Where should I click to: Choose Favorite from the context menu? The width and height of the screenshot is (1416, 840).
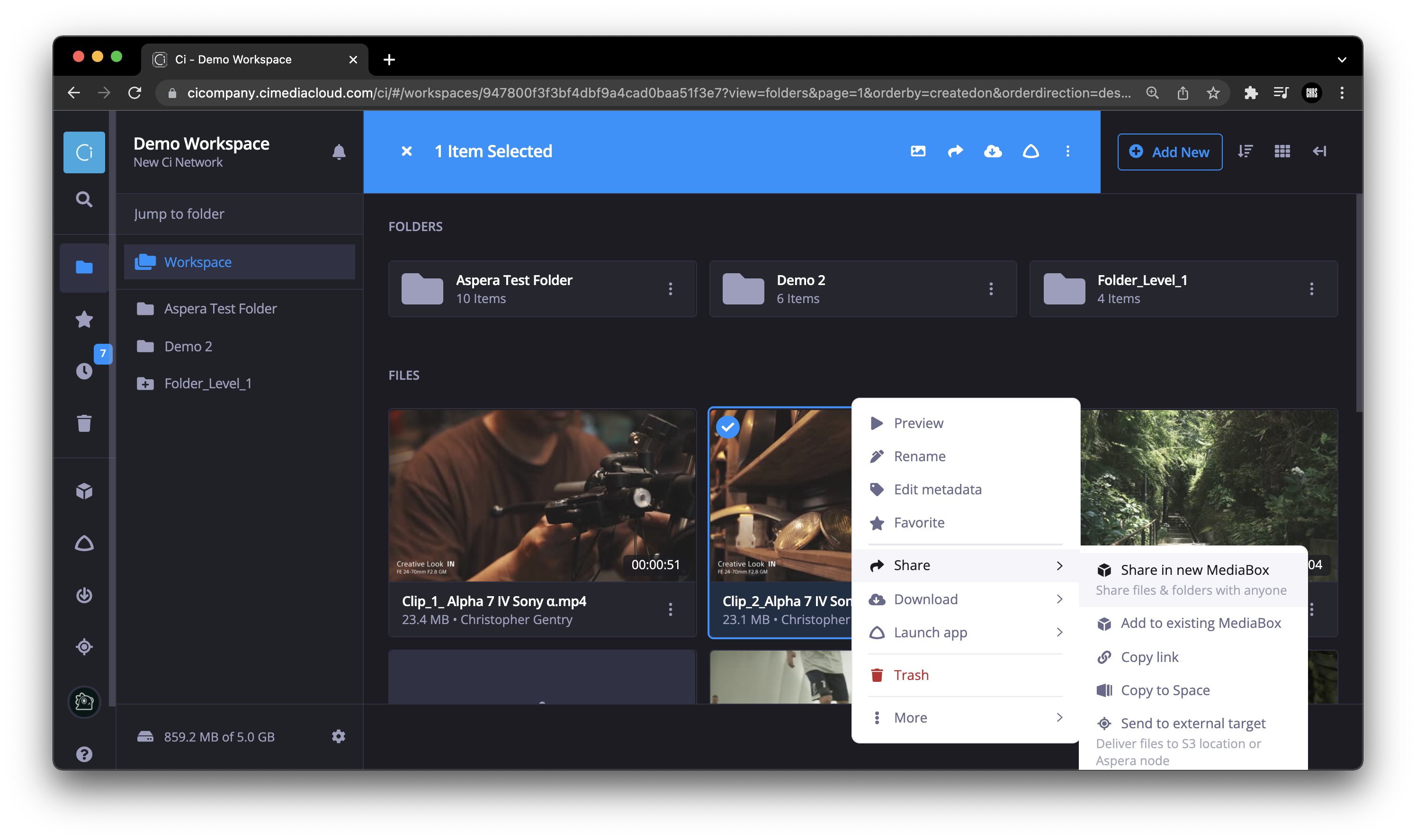point(966,522)
